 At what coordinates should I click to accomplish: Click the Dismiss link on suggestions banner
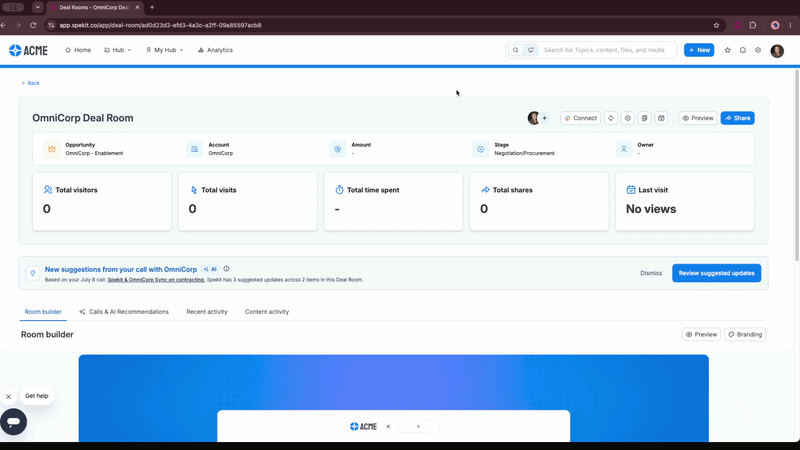pyautogui.click(x=651, y=273)
